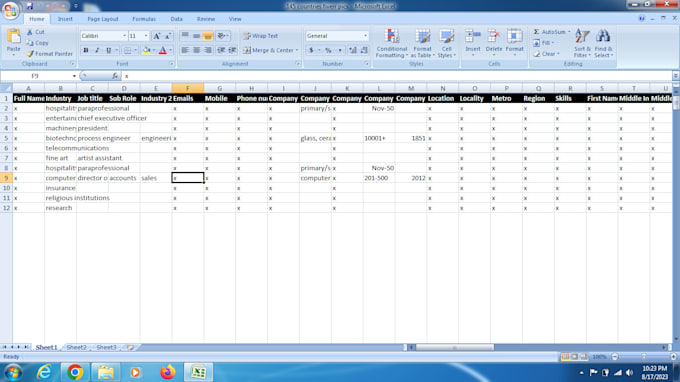Pick the Font Color red A
This screenshot has height=382, width=680.
[x=163, y=50]
